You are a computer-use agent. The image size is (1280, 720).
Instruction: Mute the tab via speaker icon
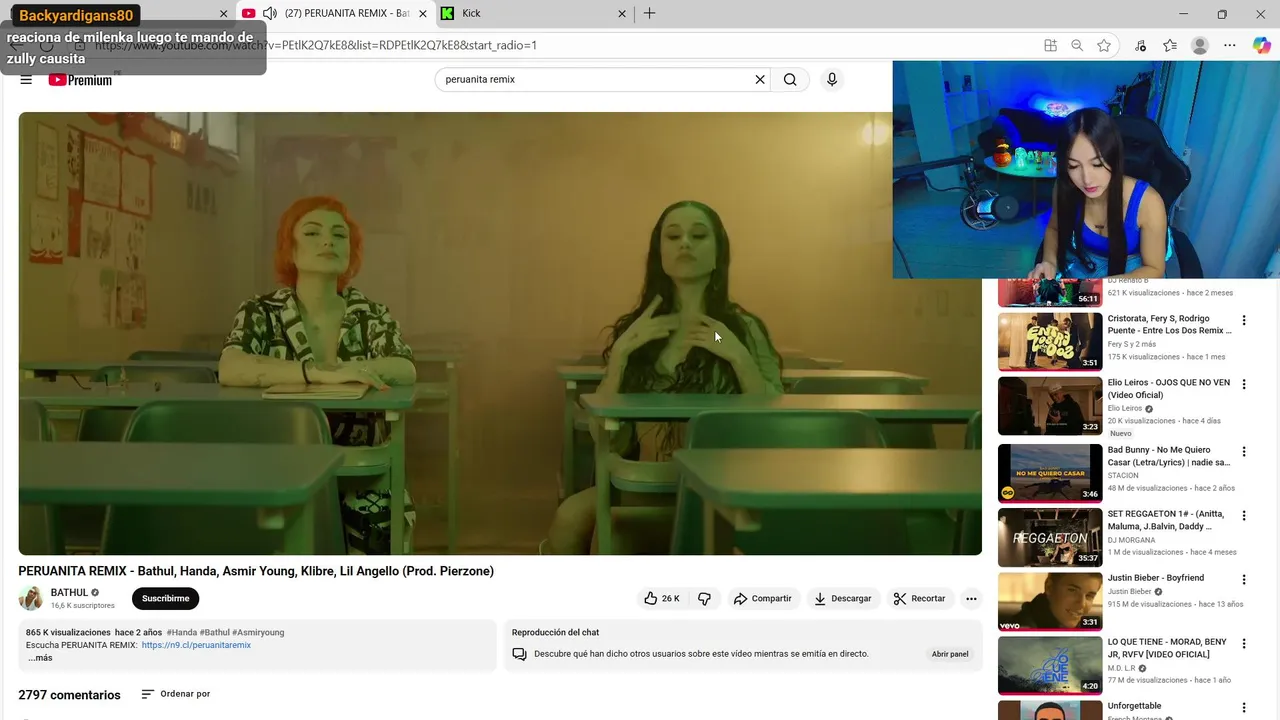pos(269,14)
